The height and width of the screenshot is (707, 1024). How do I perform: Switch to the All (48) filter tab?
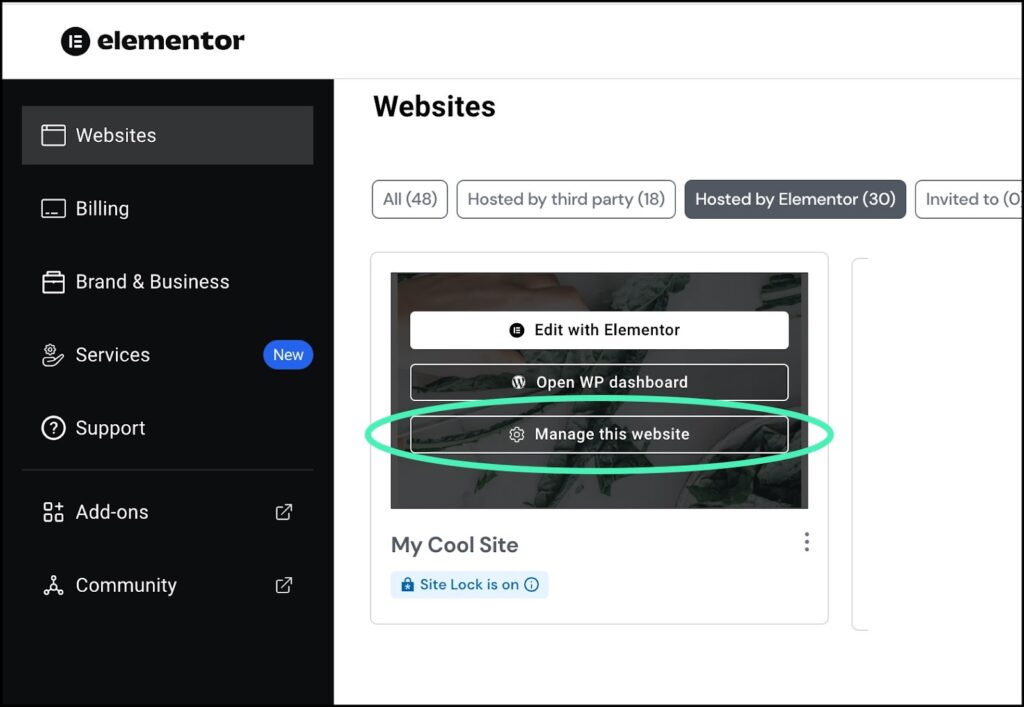click(x=409, y=199)
